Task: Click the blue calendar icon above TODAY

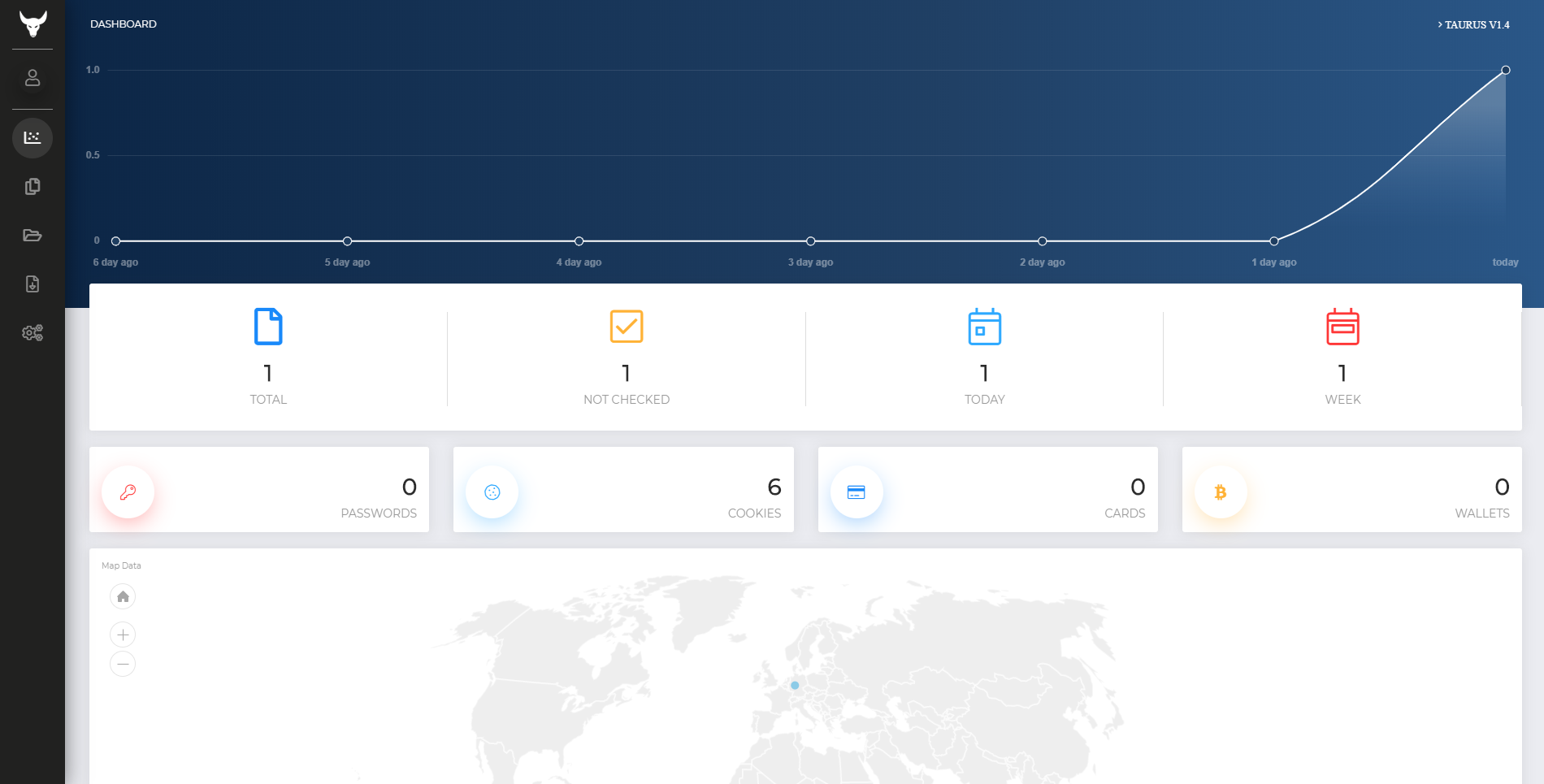Action: tap(984, 327)
